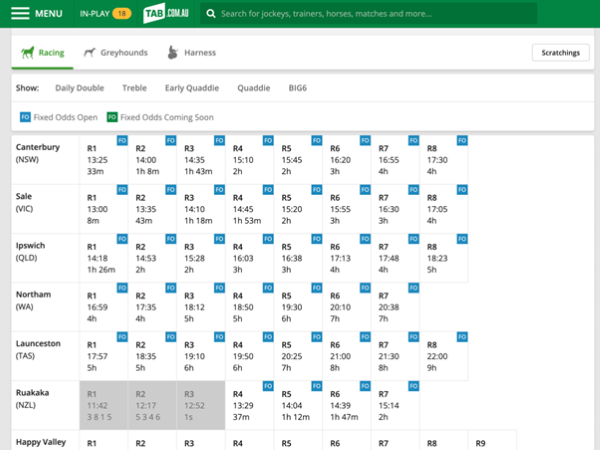Image resolution: width=600 pixels, height=450 pixels.
Task: Show Treble races
Action: (134, 88)
